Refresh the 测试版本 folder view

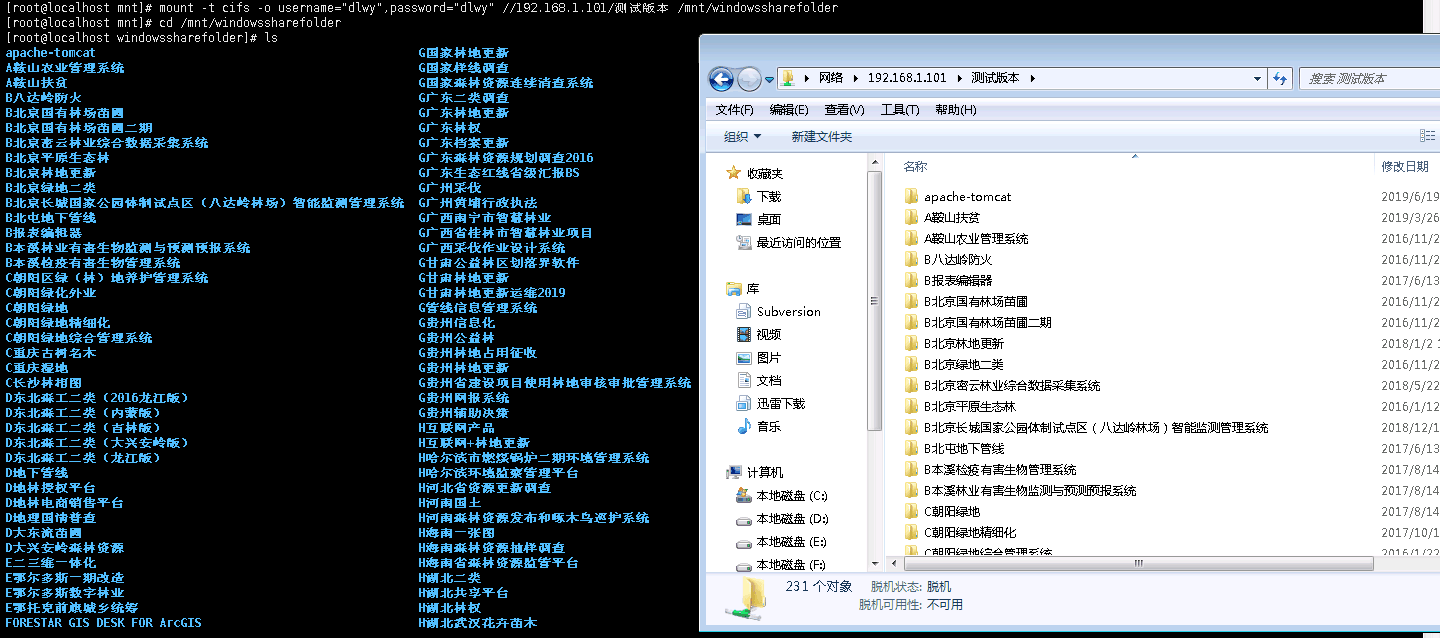1280,78
